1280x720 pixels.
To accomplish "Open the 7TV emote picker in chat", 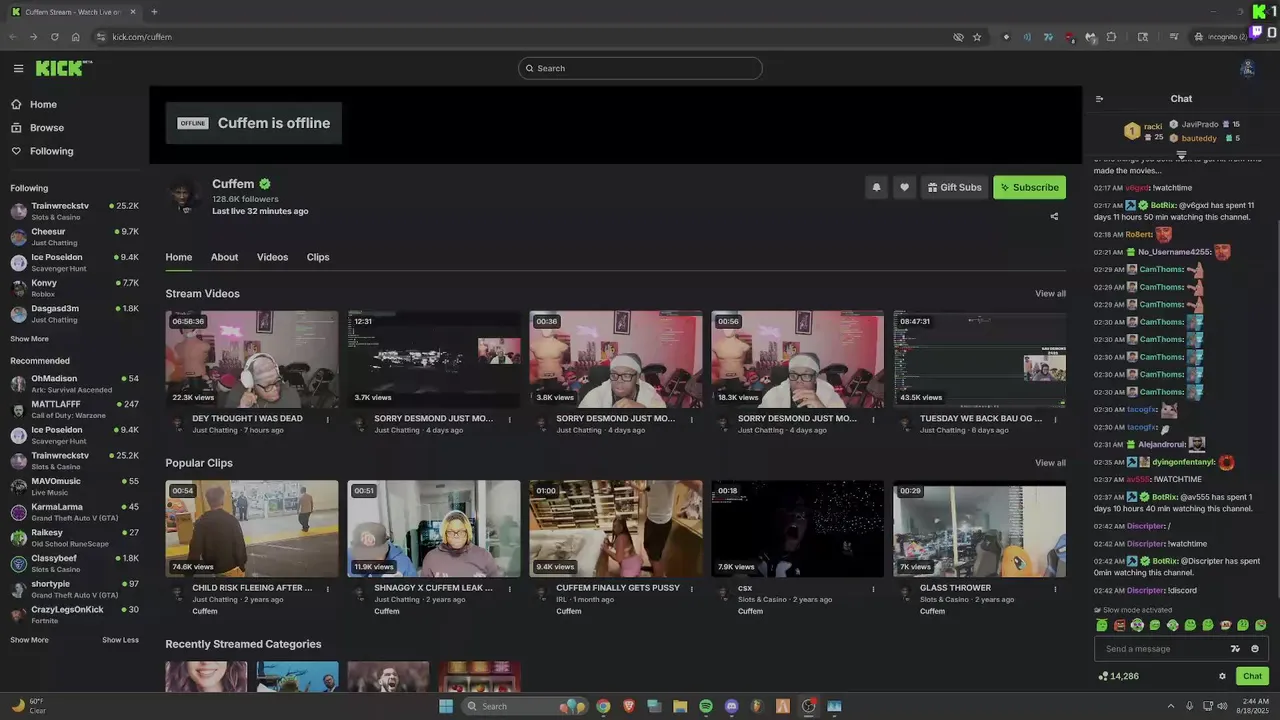I will coord(1235,649).
